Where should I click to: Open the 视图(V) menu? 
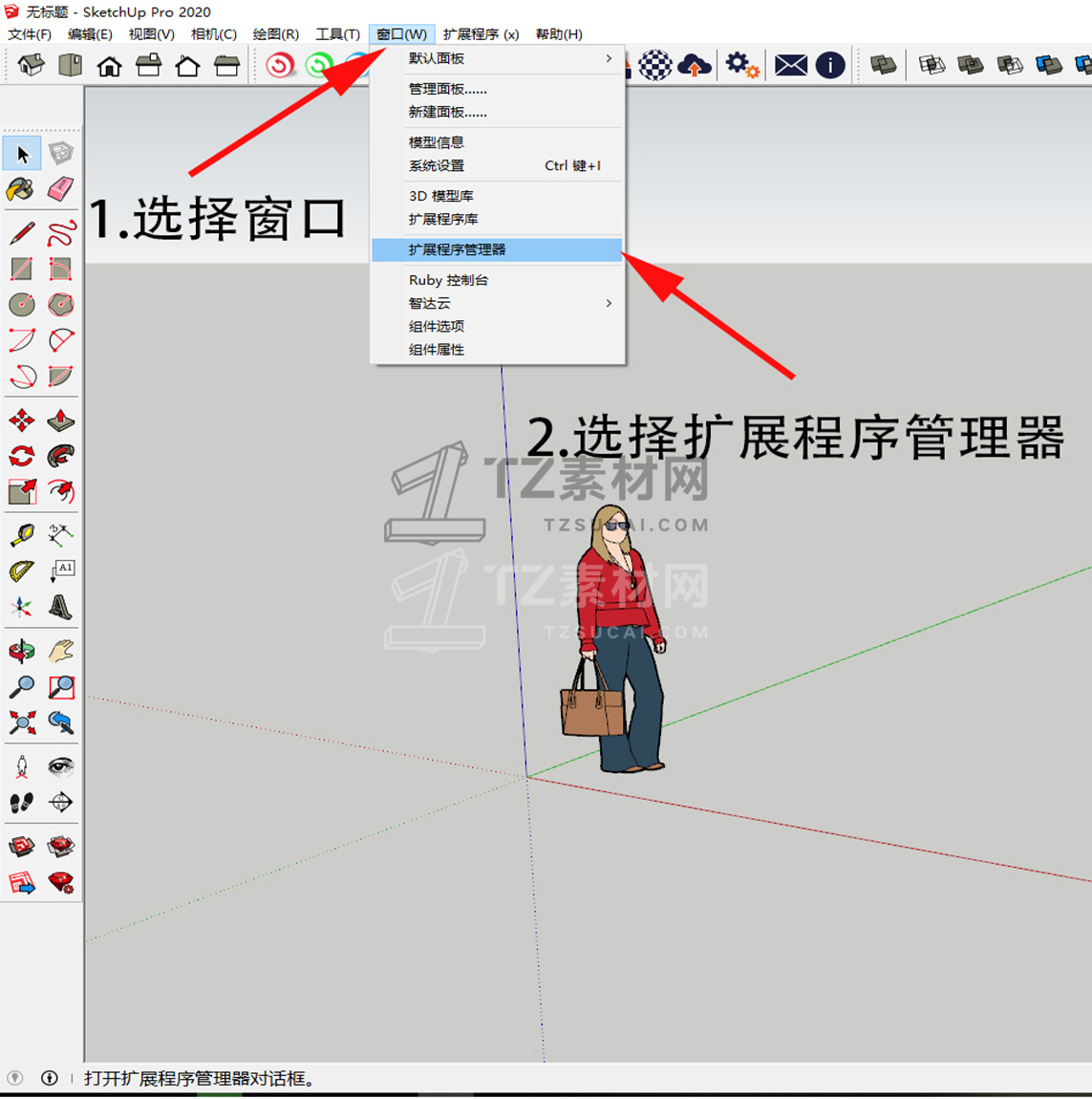click(x=151, y=34)
